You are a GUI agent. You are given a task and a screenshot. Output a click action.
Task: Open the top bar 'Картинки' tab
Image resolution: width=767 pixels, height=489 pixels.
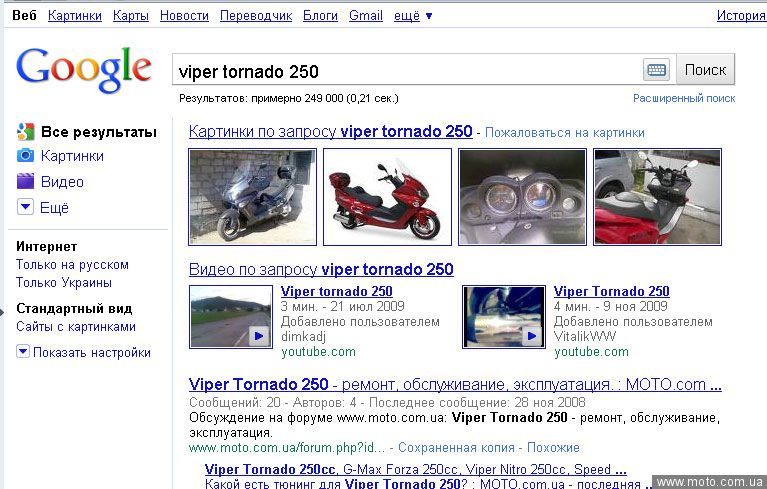75,16
